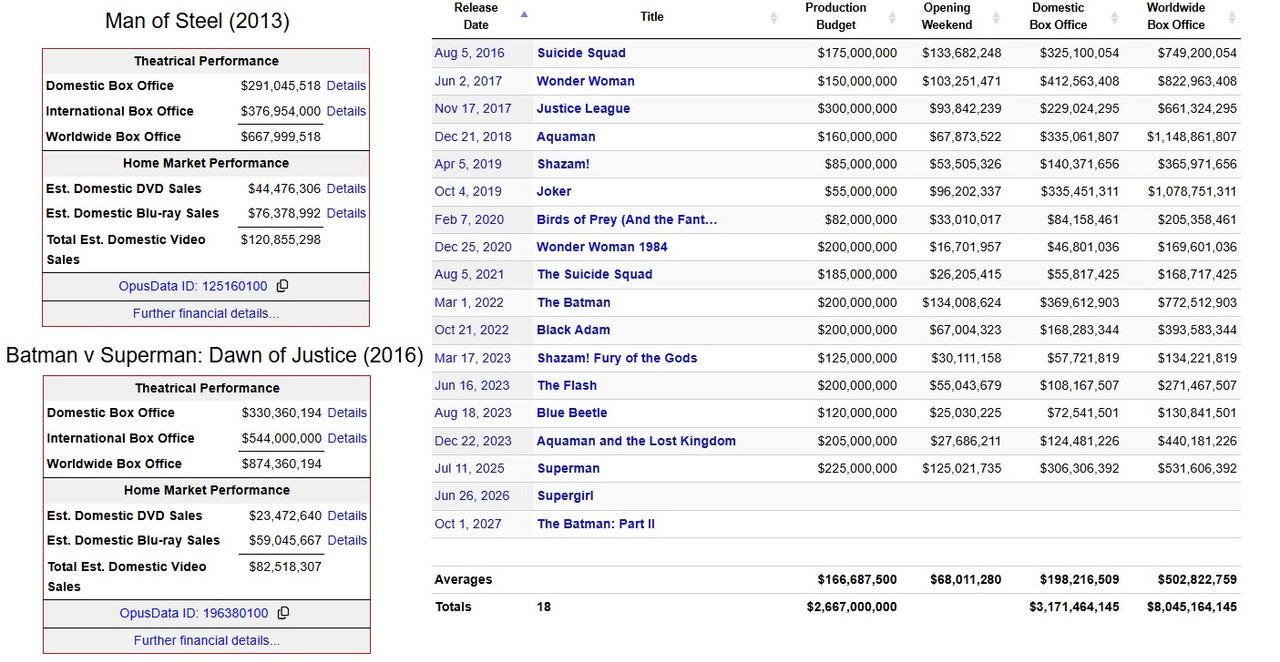Open Aquaman and the Lost Kingdom link
Viewport: 1280px width, 662px height.
click(636, 441)
